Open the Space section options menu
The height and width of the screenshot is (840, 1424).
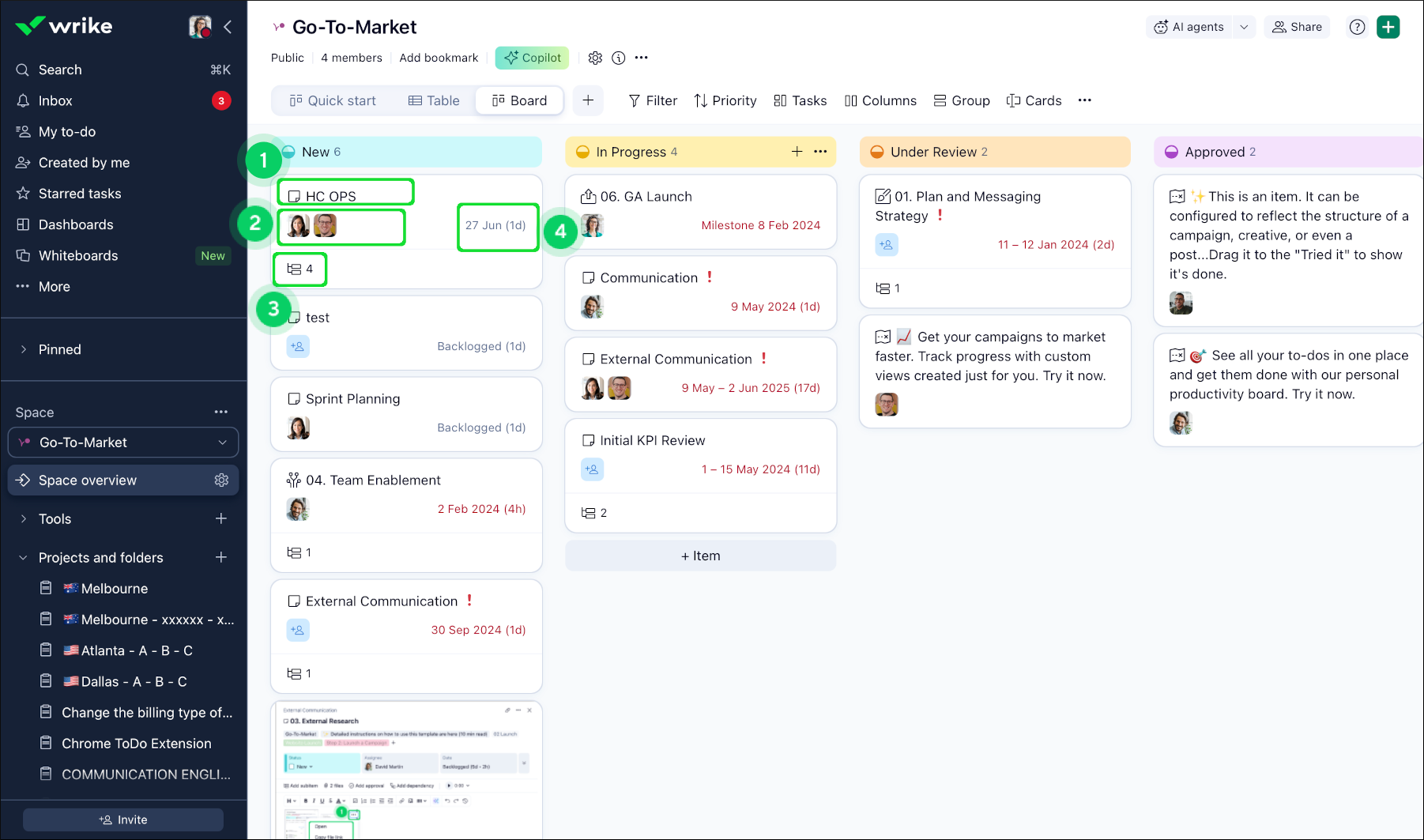coord(221,412)
